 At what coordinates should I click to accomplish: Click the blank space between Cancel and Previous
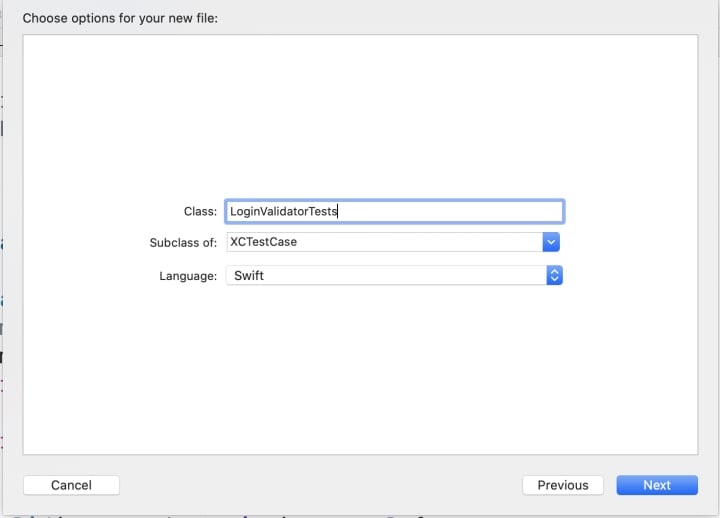(x=320, y=485)
